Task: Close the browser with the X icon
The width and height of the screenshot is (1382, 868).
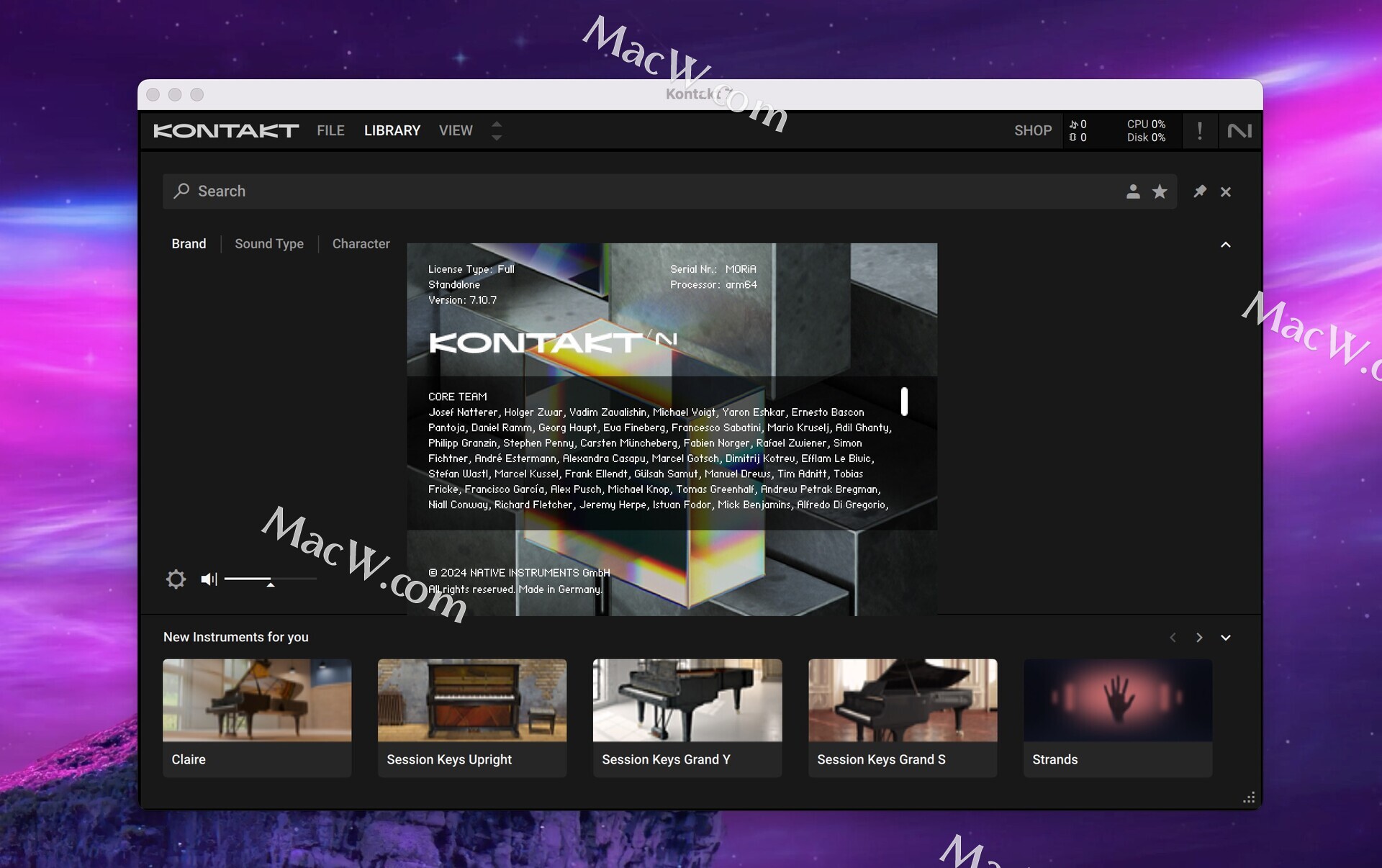Action: 1226,191
